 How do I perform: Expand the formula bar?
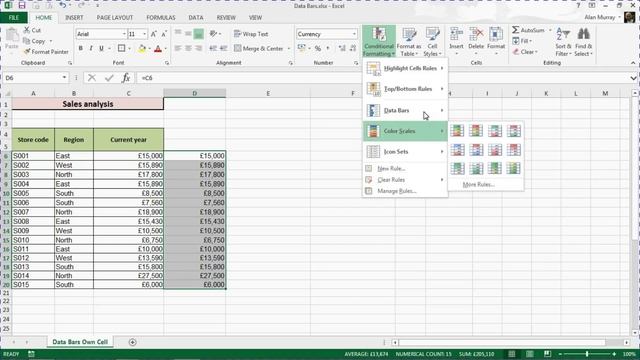(x=633, y=78)
